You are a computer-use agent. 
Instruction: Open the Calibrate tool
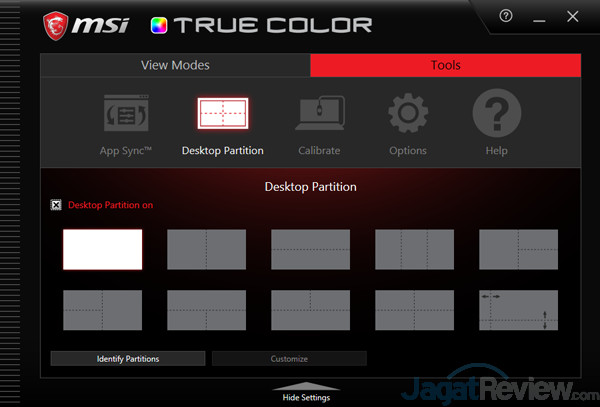pos(319,118)
